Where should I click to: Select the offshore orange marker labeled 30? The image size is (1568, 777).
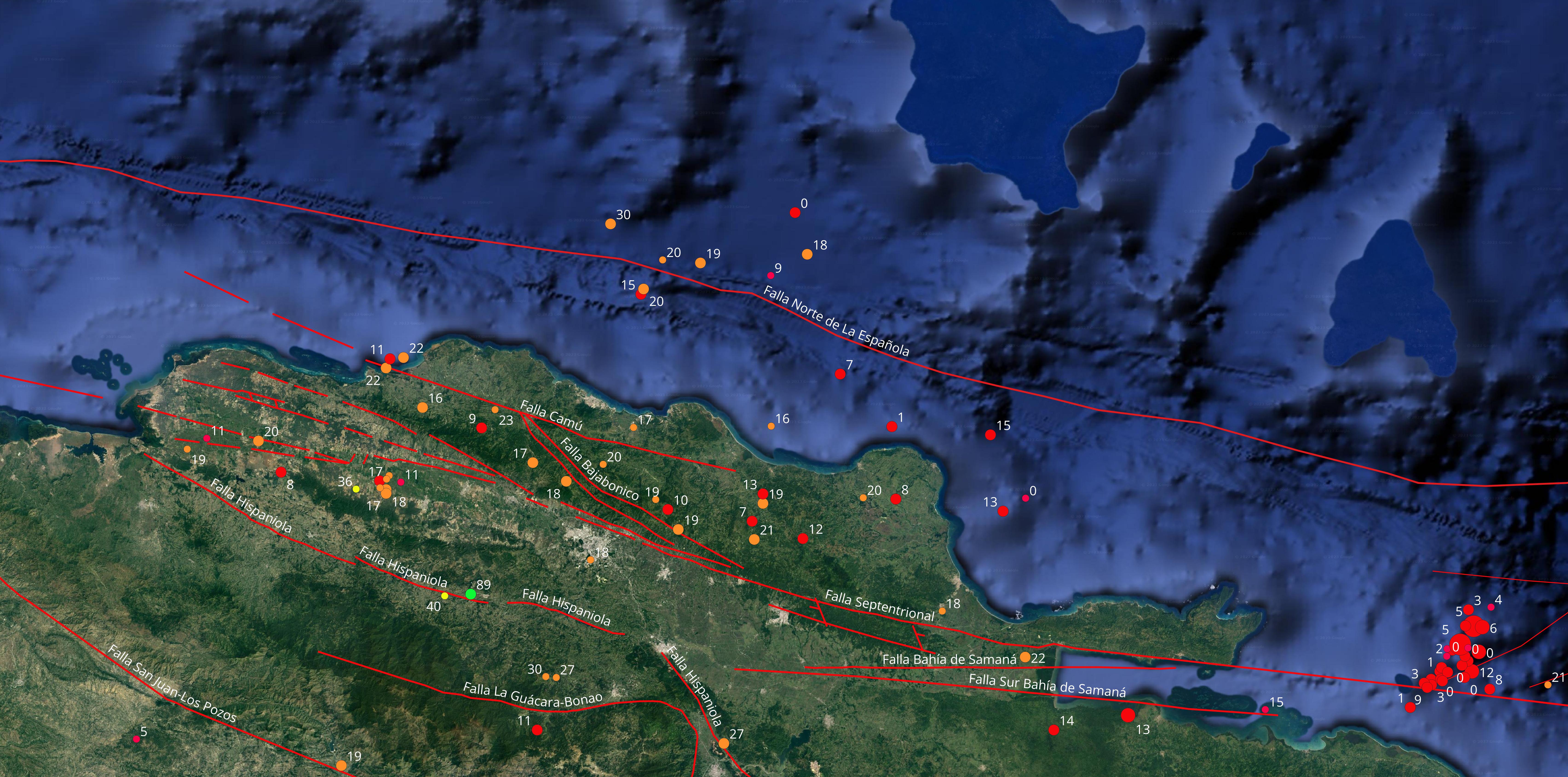pyautogui.click(x=610, y=224)
